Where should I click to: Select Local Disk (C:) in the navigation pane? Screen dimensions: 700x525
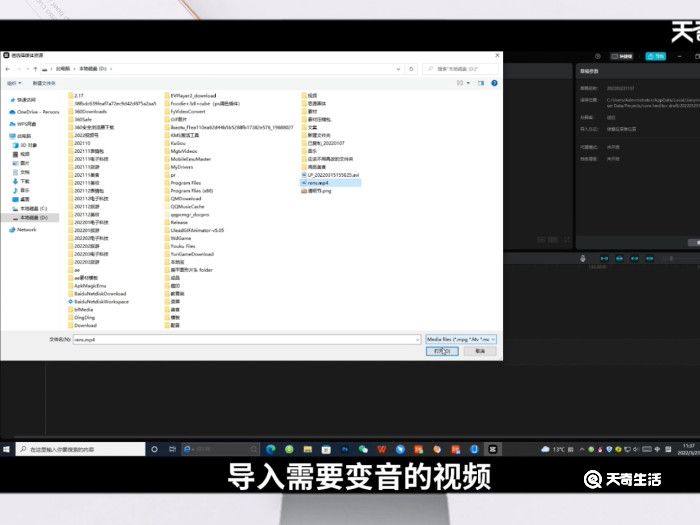[x=29, y=208]
